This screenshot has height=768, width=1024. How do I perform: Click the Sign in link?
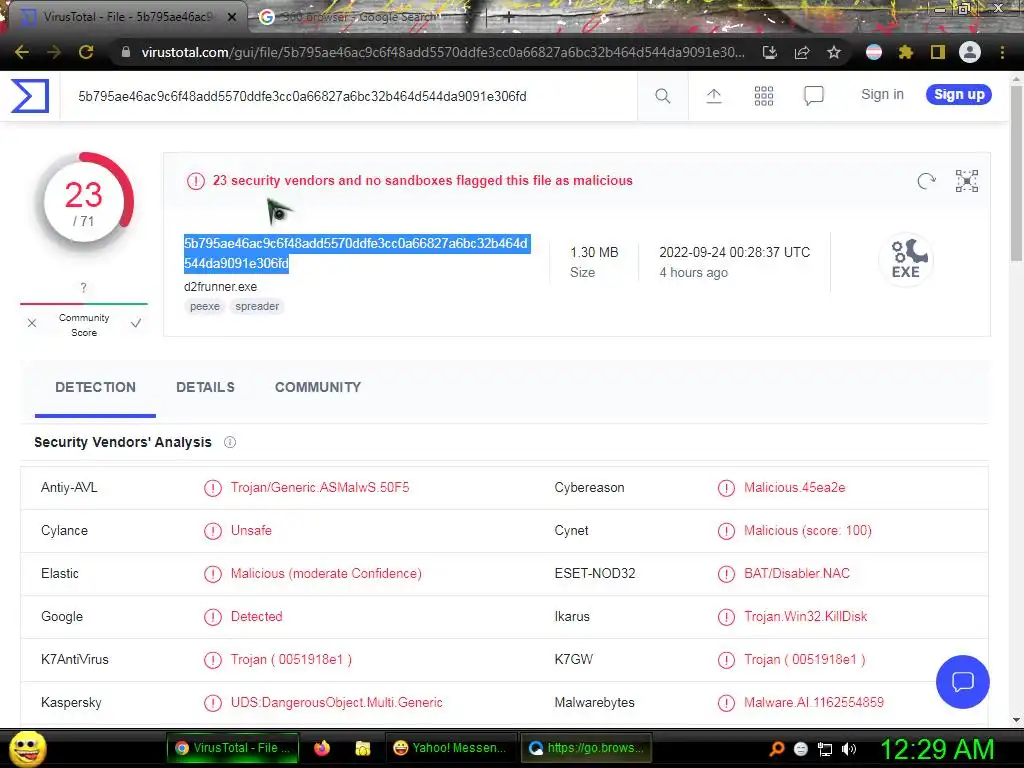click(x=882, y=95)
